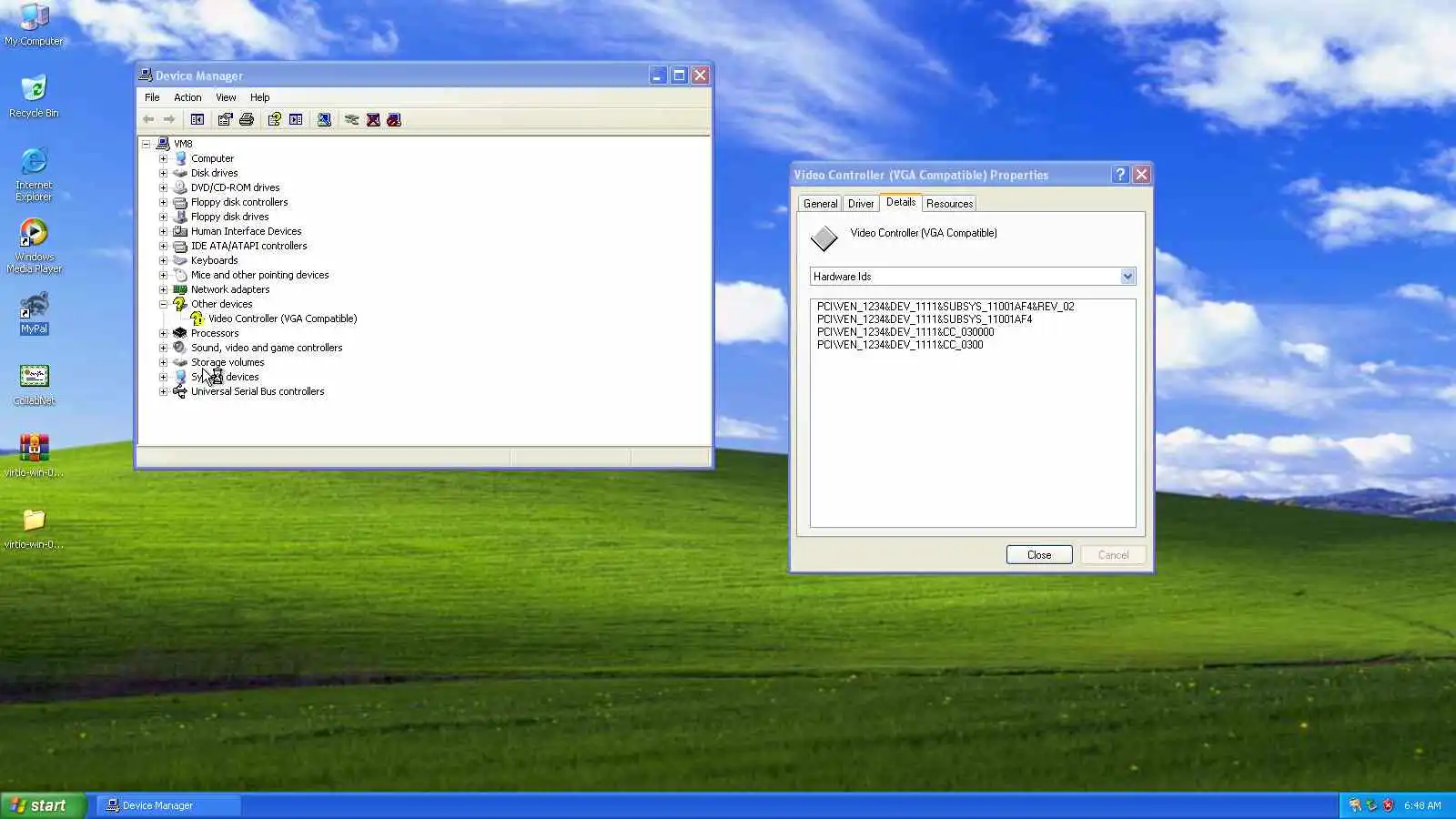The image size is (1456, 819).
Task: Click the Uninstall toolbar icon with red X
Action: pos(373,119)
